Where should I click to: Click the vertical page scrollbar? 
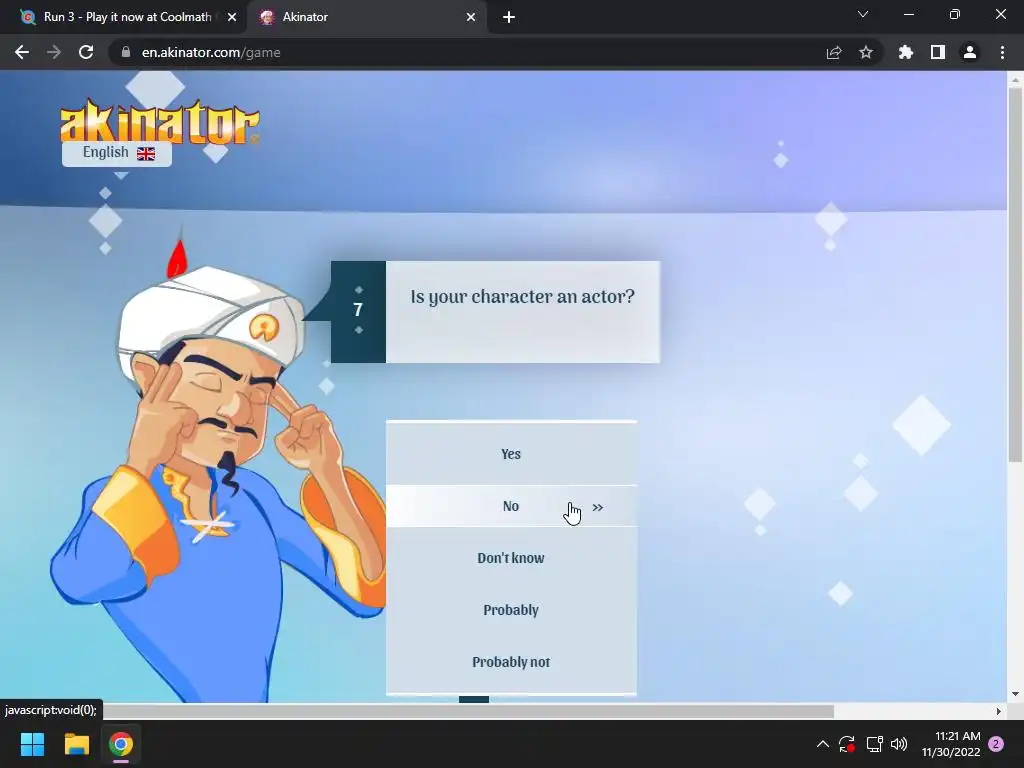[1015, 274]
